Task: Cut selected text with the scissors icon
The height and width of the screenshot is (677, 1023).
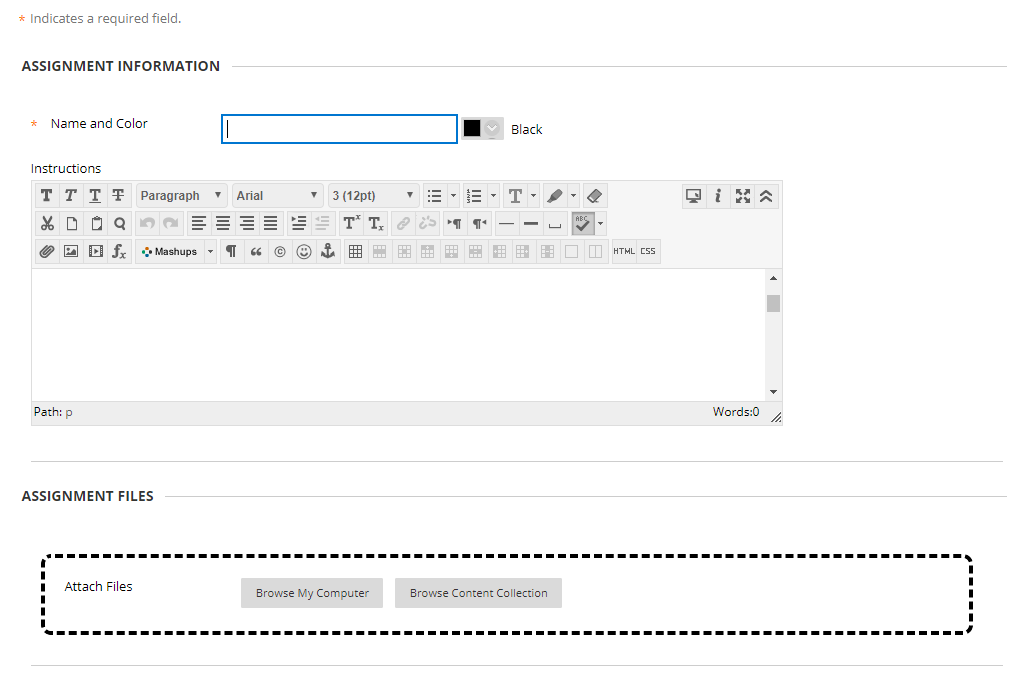Action: click(46, 223)
